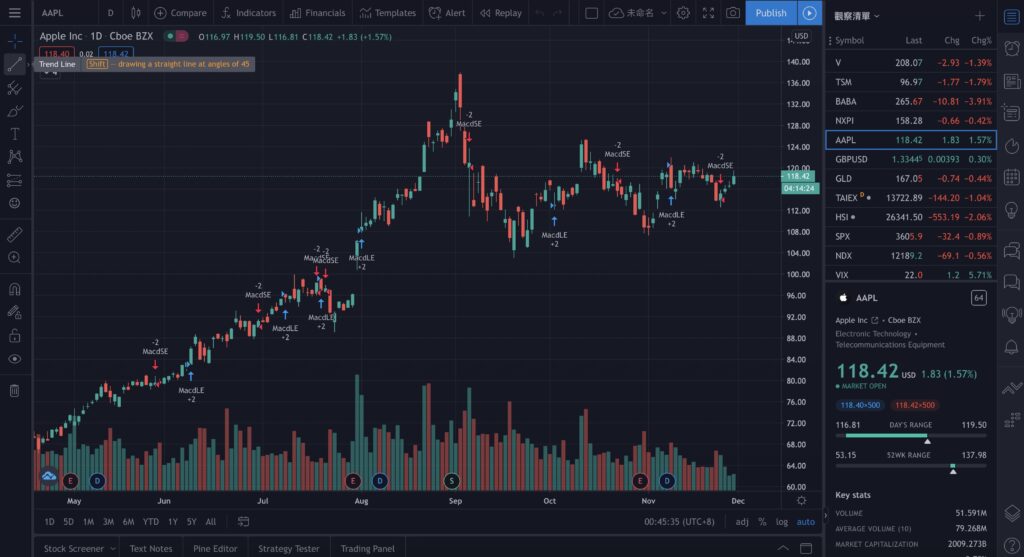Take a chart snapshot with camera icon
This screenshot has width=1024, height=557.
click(733, 12)
